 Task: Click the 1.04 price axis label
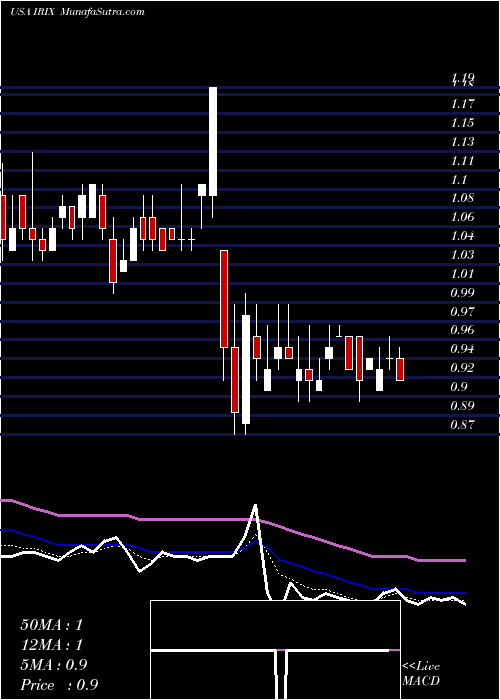(x=463, y=236)
